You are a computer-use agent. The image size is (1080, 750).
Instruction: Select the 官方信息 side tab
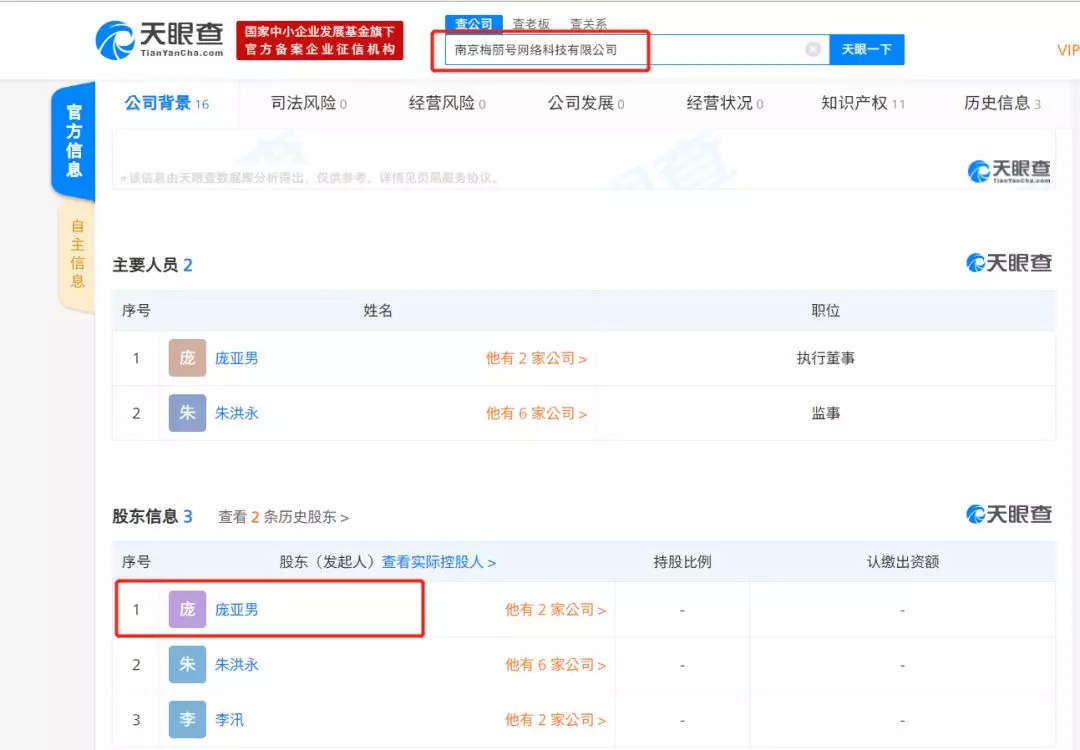(74, 140)
